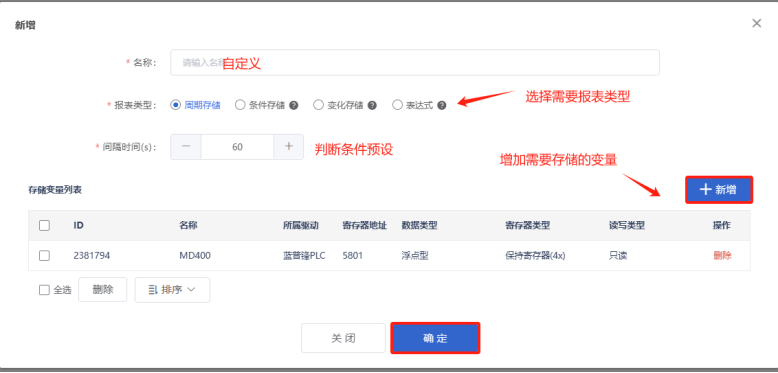Open the 排序 dropdown
778x373 pixels.
pos(172,290)
